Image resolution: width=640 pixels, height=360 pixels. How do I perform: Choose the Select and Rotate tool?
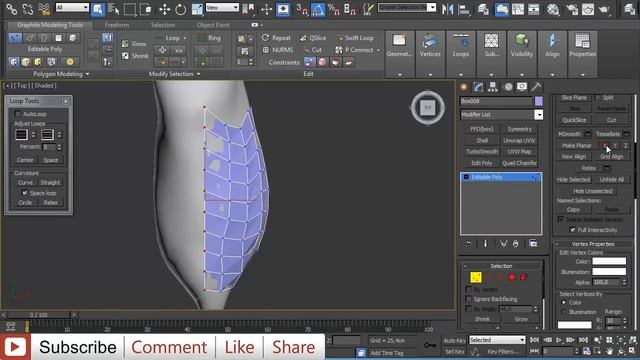click(180, 9)
